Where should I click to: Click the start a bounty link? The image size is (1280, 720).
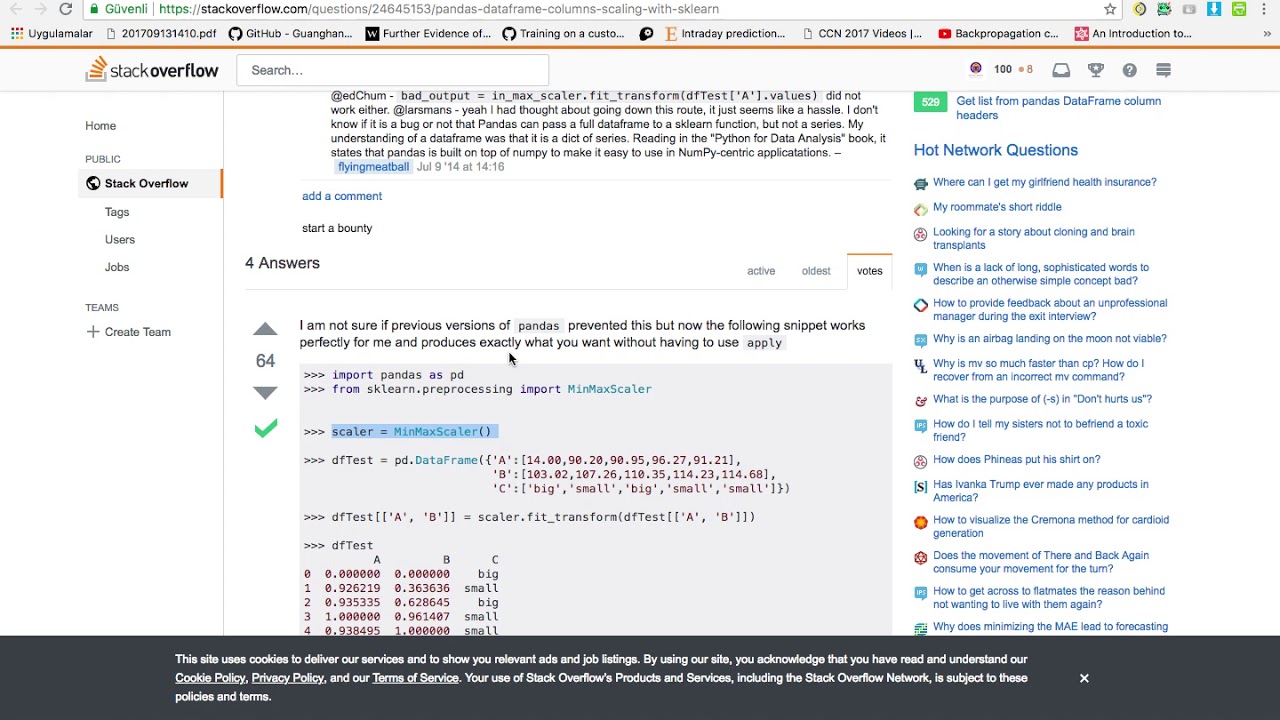(337, 228)
